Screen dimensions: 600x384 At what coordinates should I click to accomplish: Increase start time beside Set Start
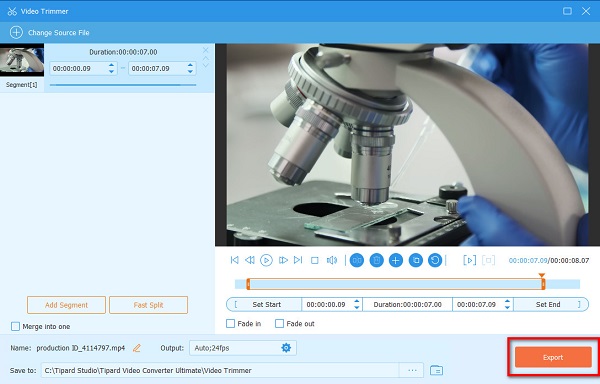[x=357, y=301]
